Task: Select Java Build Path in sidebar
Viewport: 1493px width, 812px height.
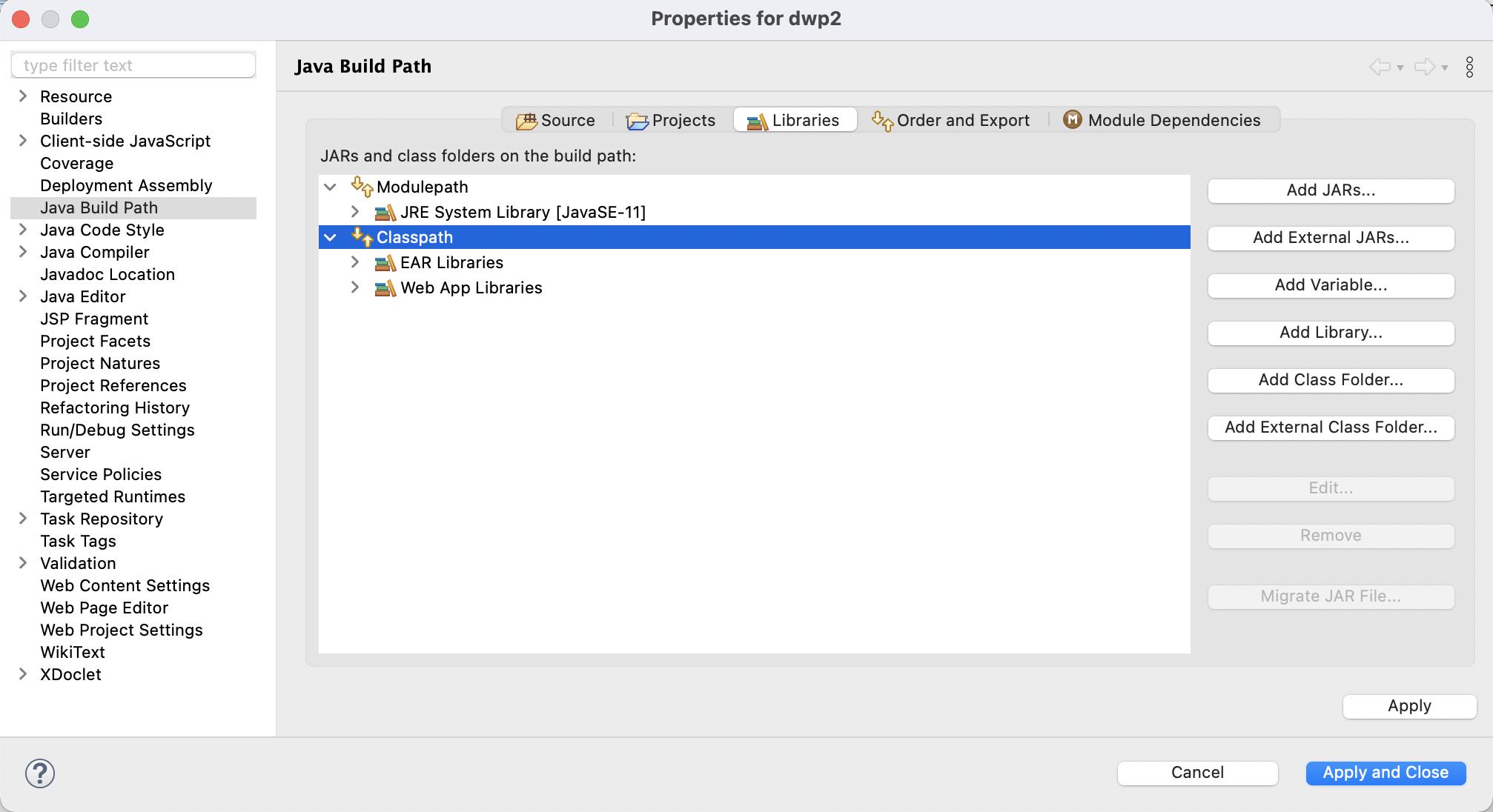Action: click(98, 207)
